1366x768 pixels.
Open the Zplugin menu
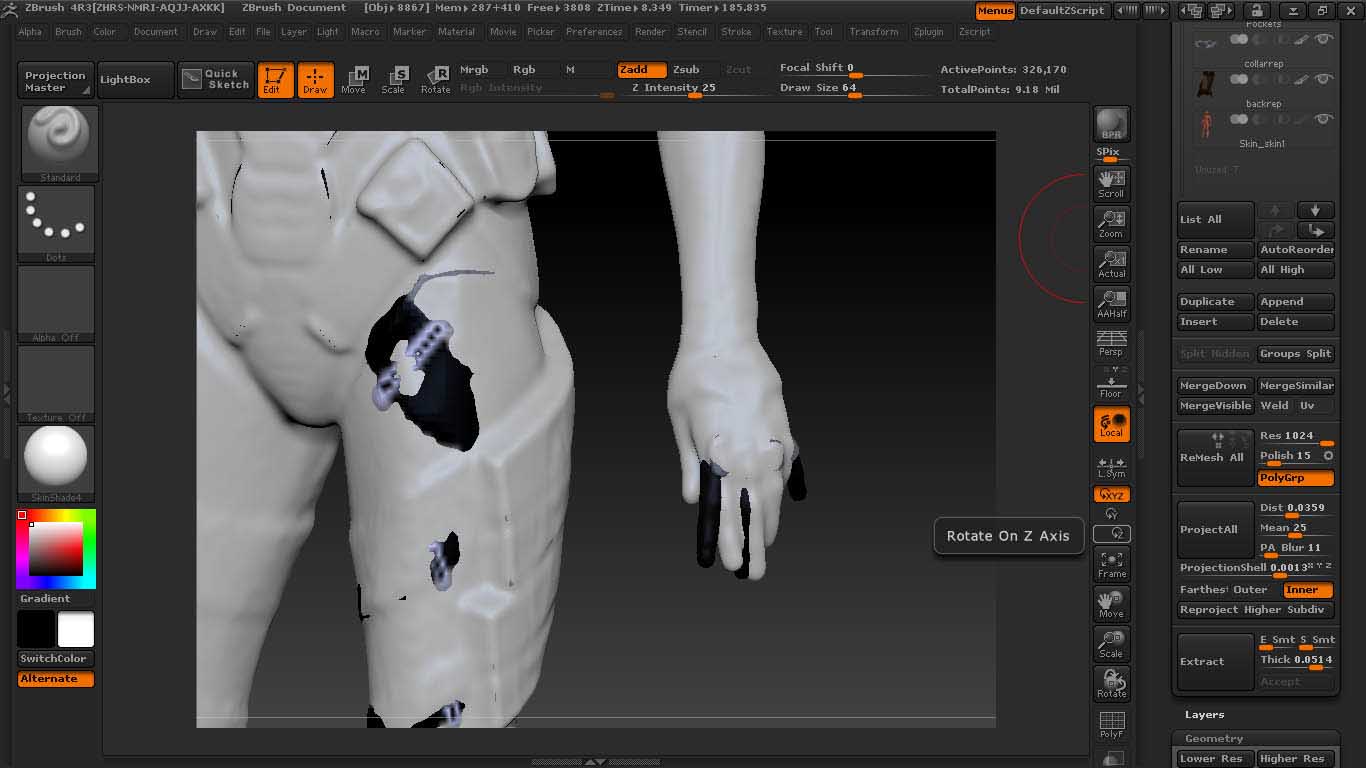click(929, 31)
